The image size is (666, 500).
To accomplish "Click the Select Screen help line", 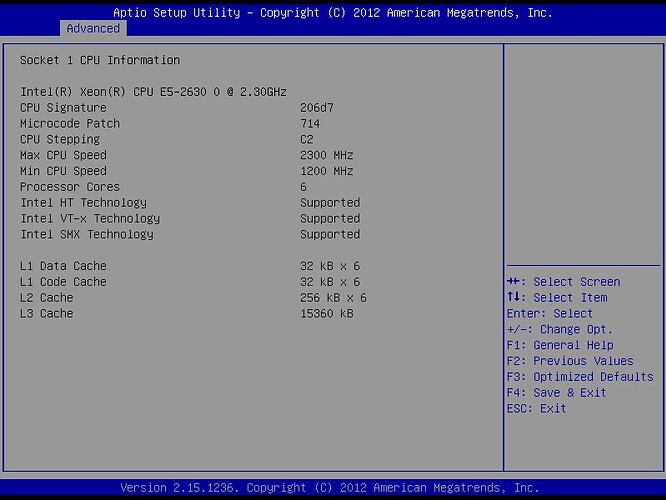I will point(564,282).
